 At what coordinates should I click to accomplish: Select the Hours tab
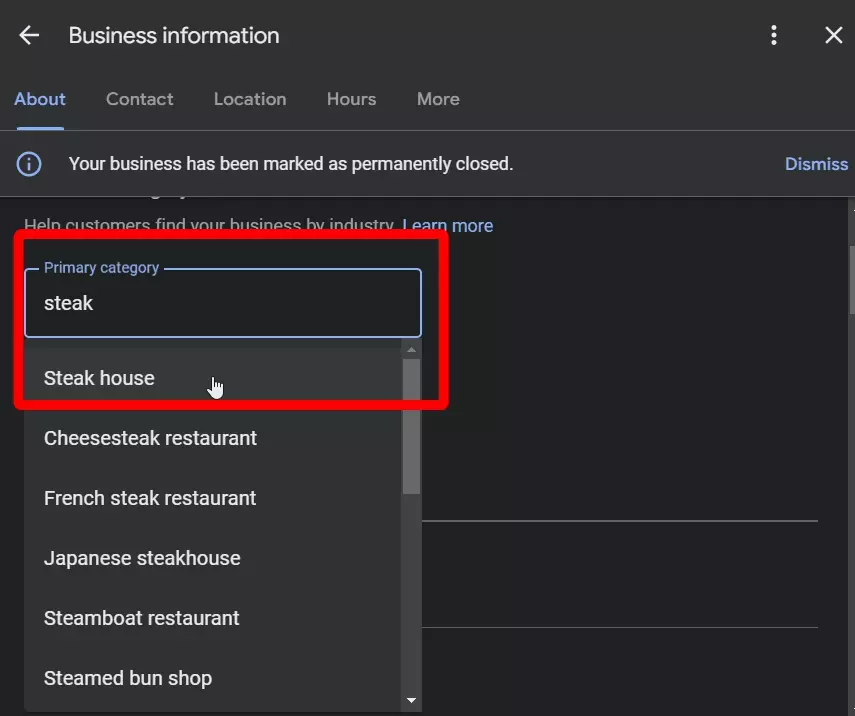[x=351, y=99]
